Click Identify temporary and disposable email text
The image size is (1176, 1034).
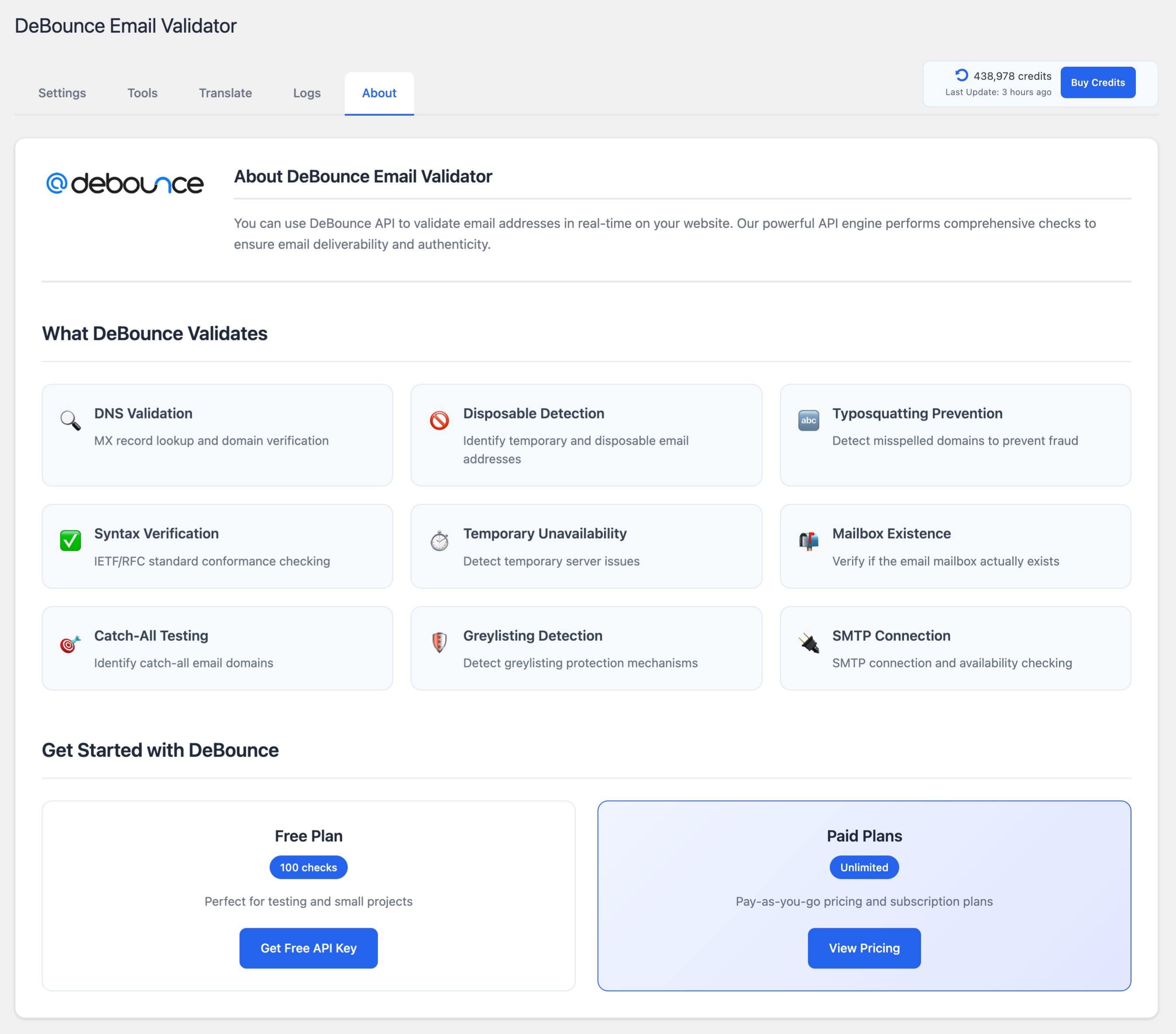(x=576, y=450)
